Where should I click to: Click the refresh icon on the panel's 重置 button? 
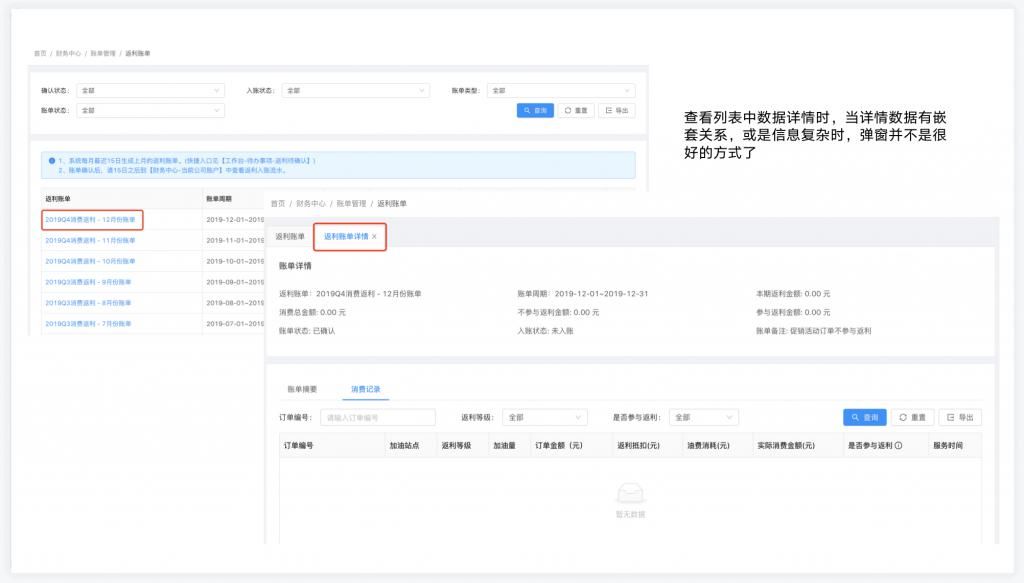903,417
